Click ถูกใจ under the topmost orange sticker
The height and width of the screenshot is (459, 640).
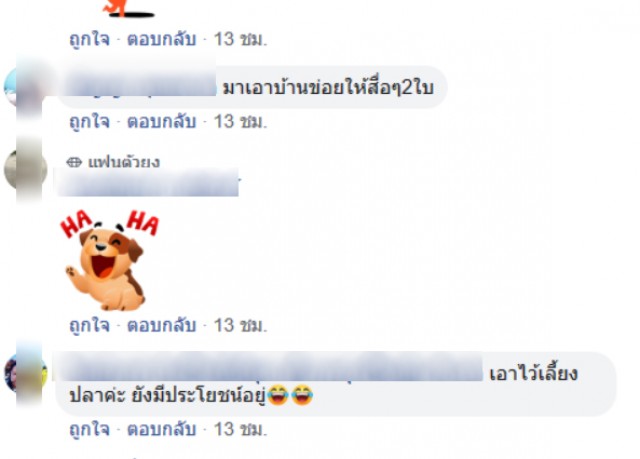click(x=89, y=40)
